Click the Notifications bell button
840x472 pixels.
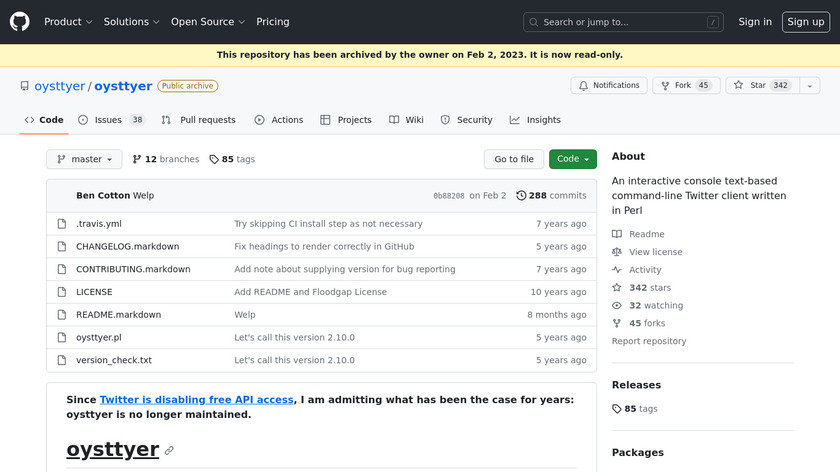tap(608, 86)
